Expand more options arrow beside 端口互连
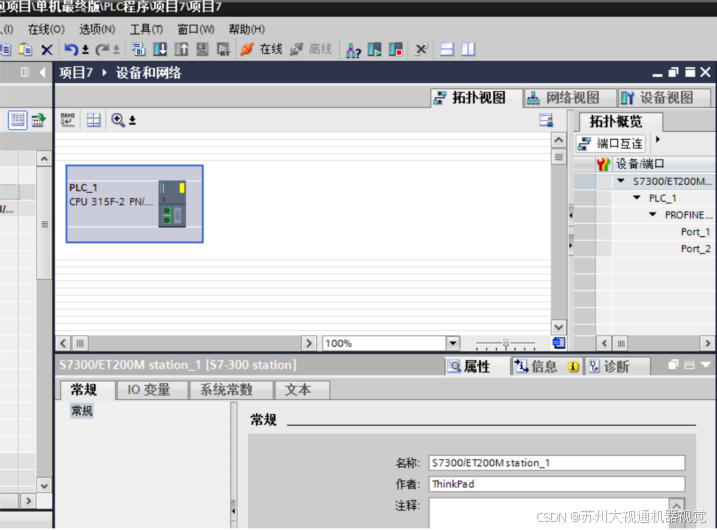 pos(658,139)
